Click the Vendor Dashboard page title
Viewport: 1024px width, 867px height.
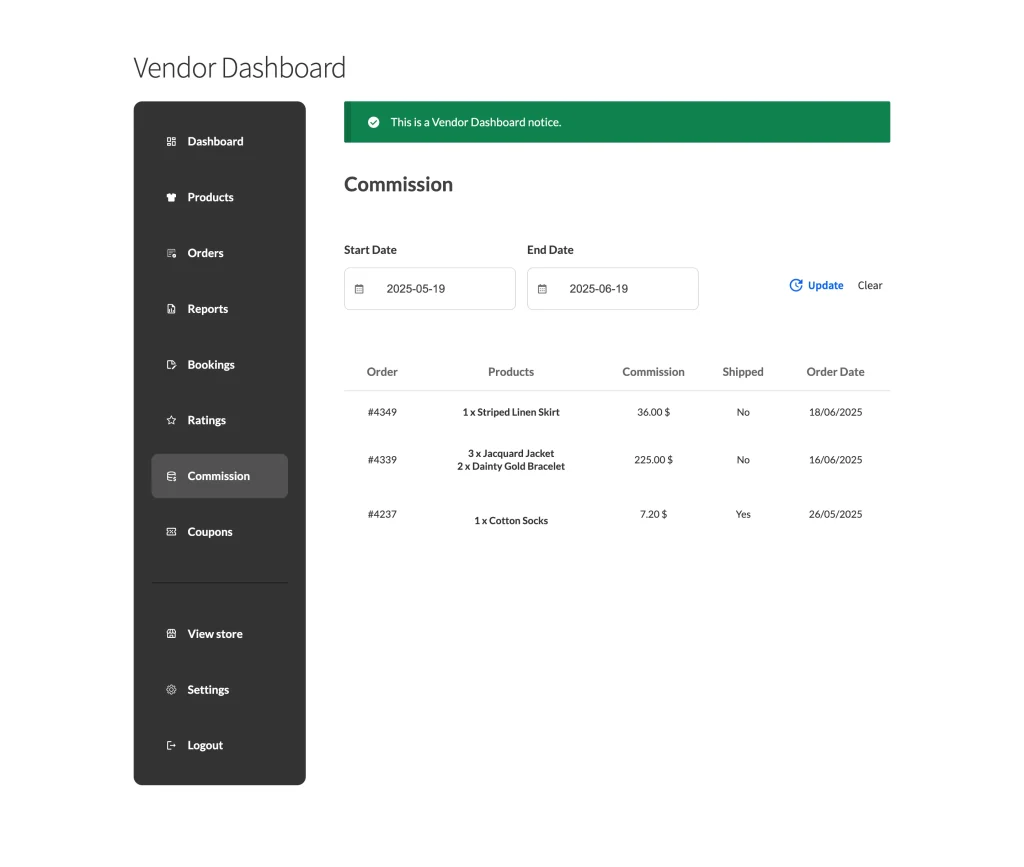click(x=239, y=68)
